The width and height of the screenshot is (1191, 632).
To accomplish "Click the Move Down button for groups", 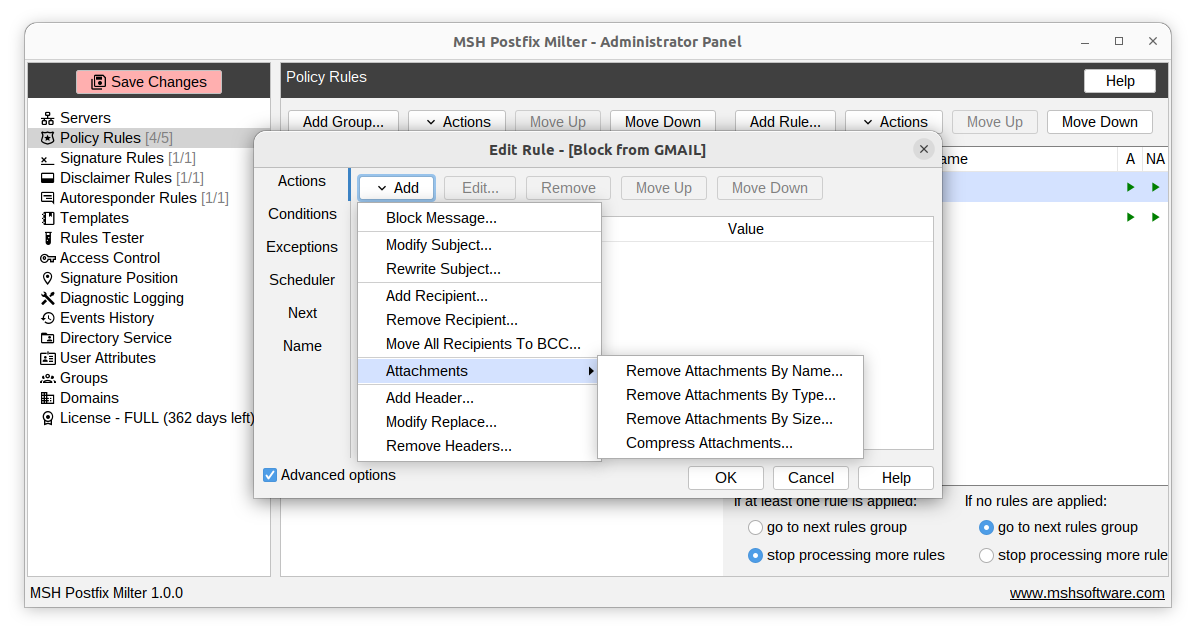I will (x=662, y=122).
